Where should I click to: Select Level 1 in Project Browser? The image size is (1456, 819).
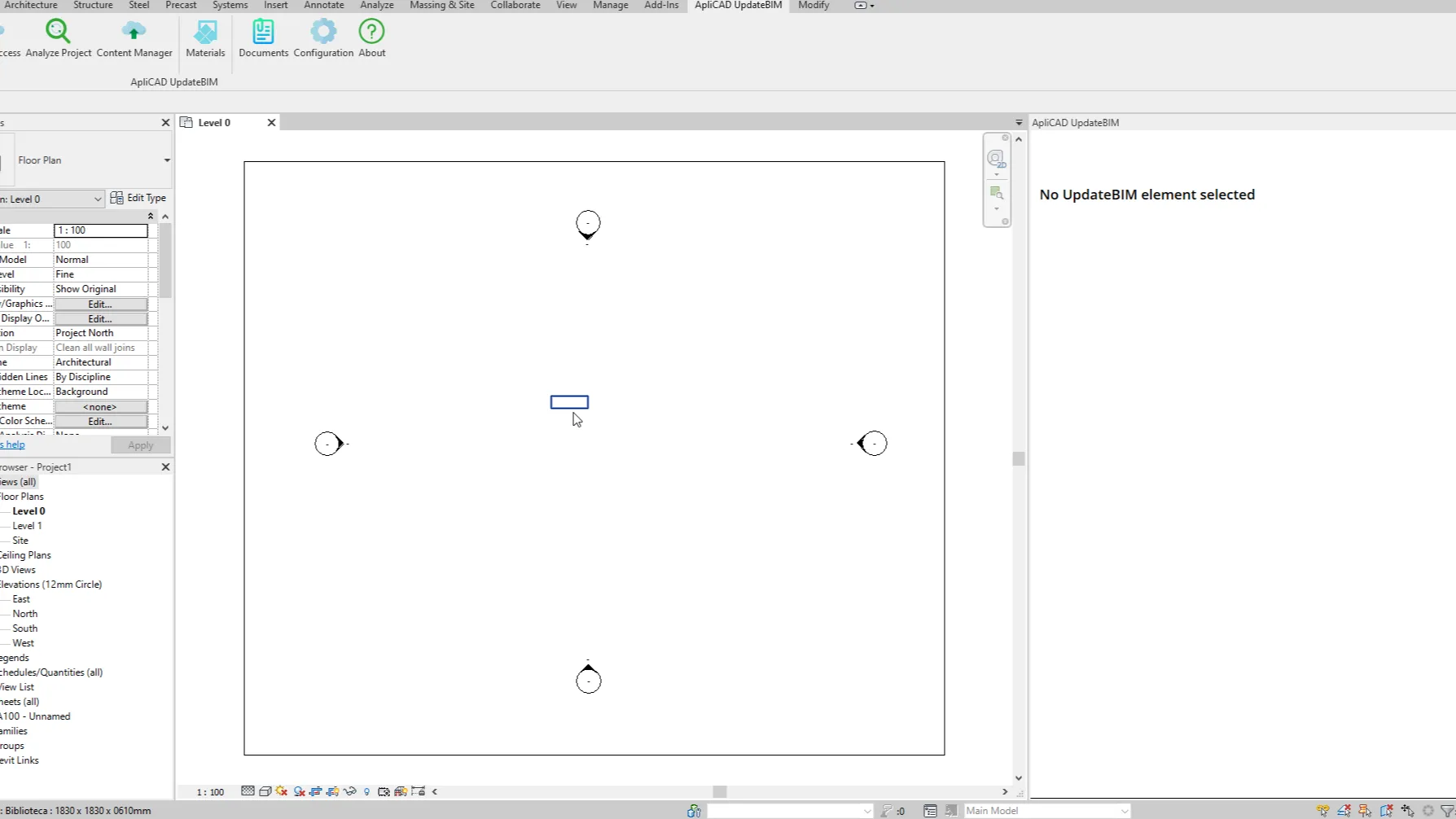tap(27, 526)
